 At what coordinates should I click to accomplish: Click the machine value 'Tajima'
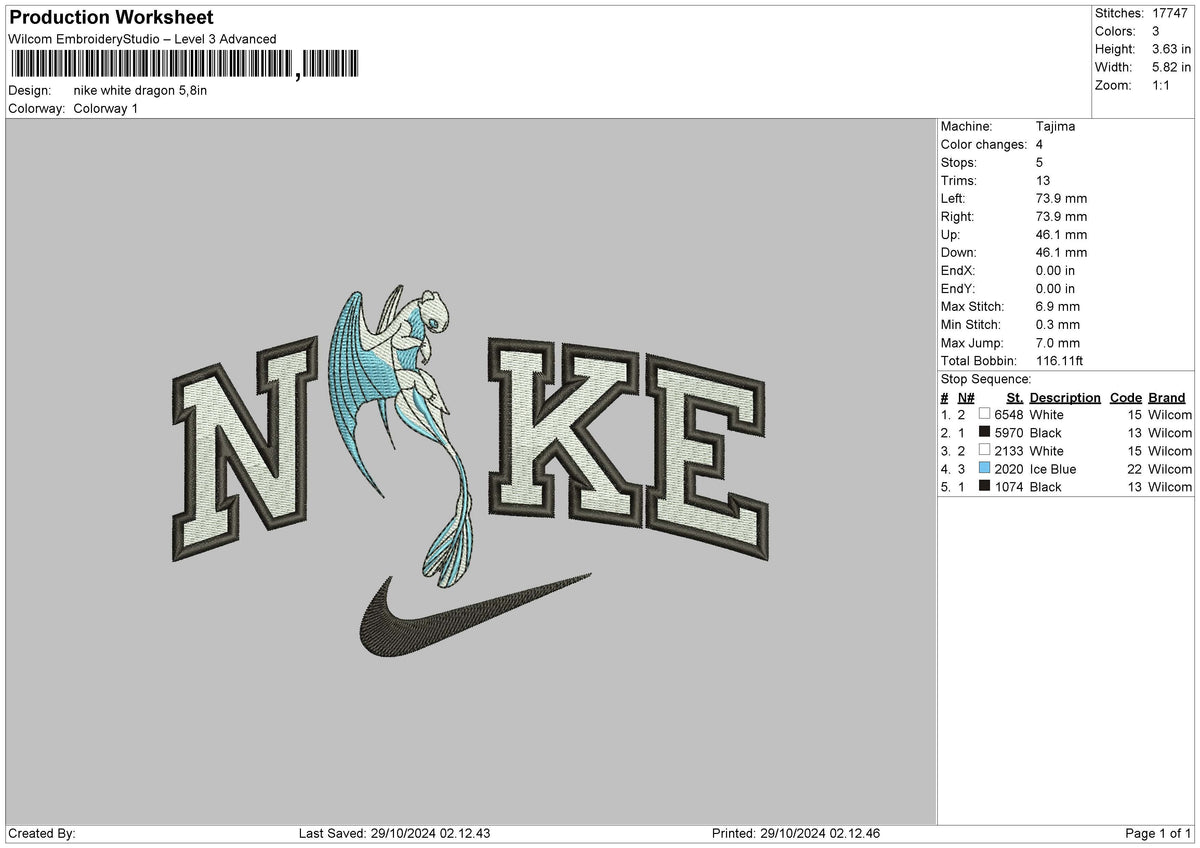coord(1056,126)
